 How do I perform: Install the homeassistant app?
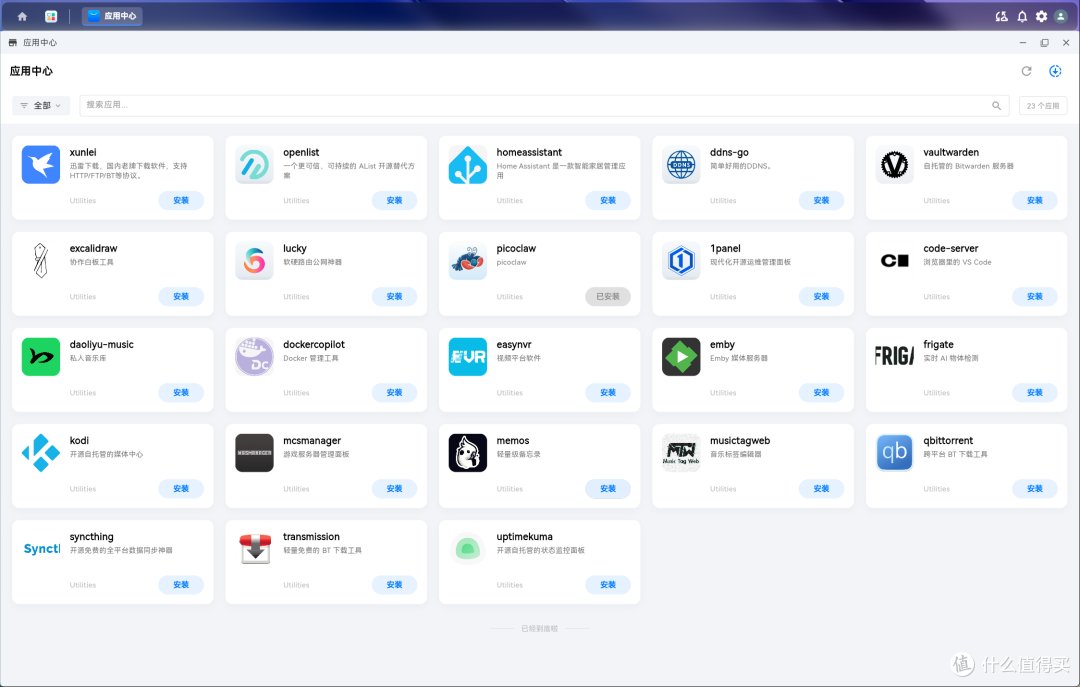tap(608, 201)
